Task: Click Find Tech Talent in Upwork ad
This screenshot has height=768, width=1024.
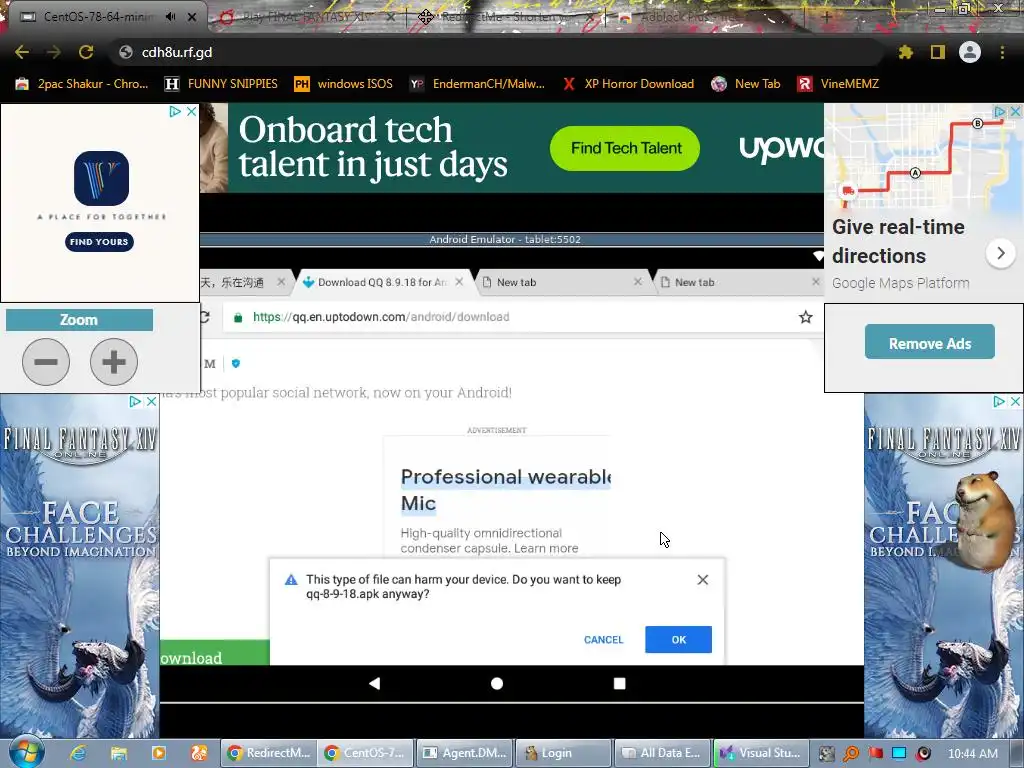Action: point(625,148)
